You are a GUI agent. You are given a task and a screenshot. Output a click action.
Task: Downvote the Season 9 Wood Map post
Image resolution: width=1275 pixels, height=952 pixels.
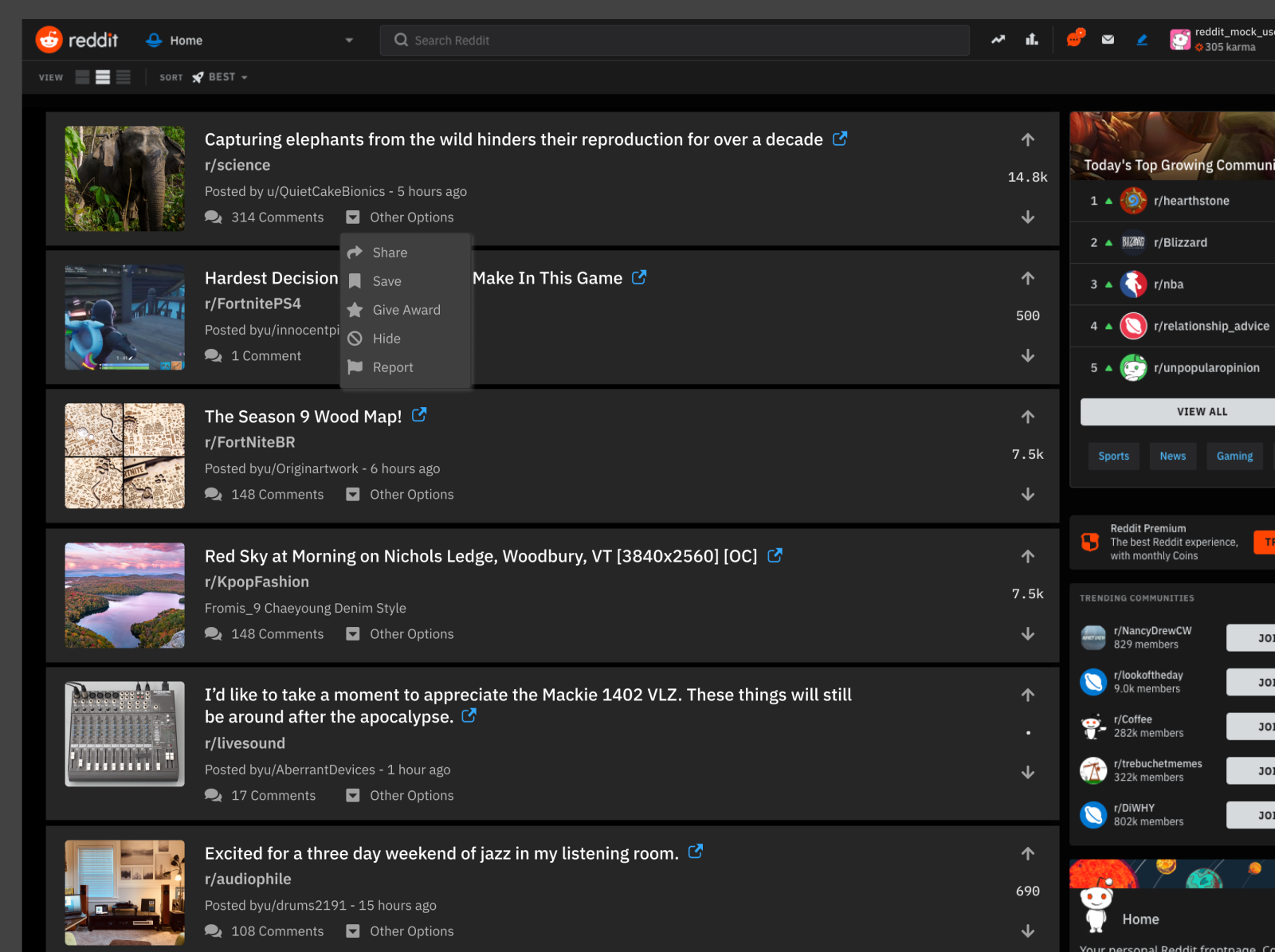pyautogui.click(x=1027, y=494)
